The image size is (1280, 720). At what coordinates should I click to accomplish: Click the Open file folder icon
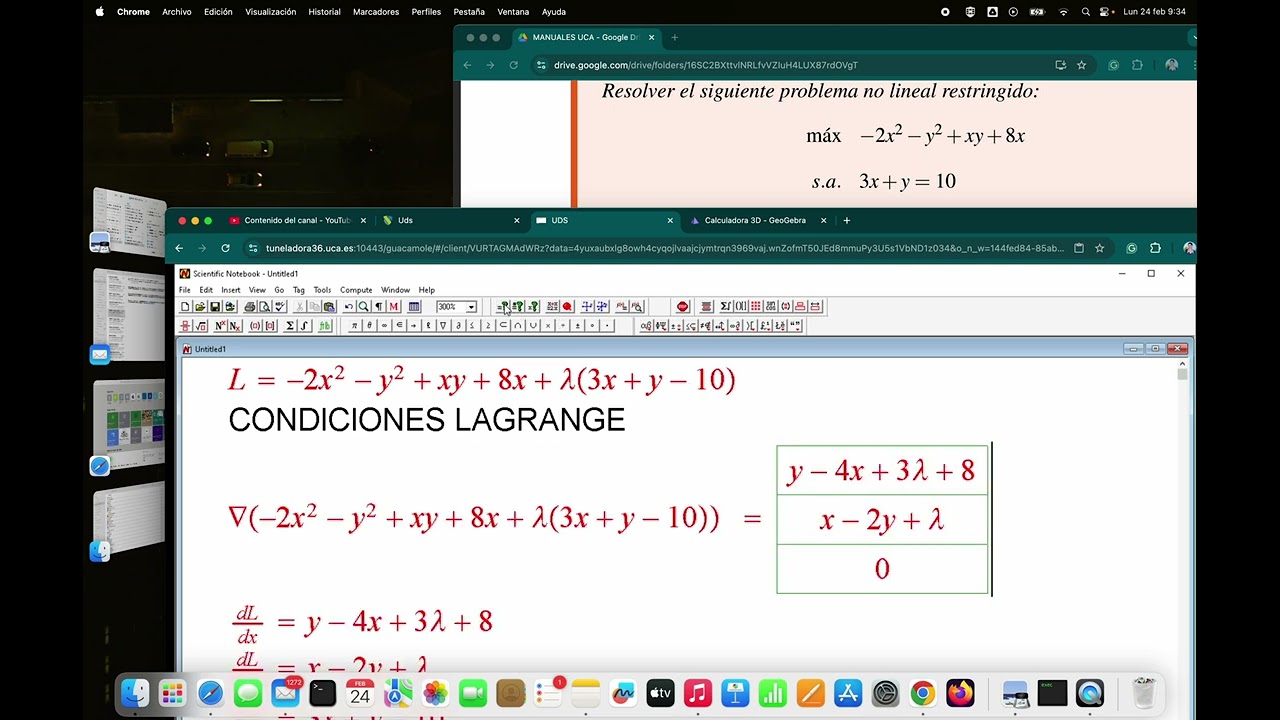pos(200,306)
